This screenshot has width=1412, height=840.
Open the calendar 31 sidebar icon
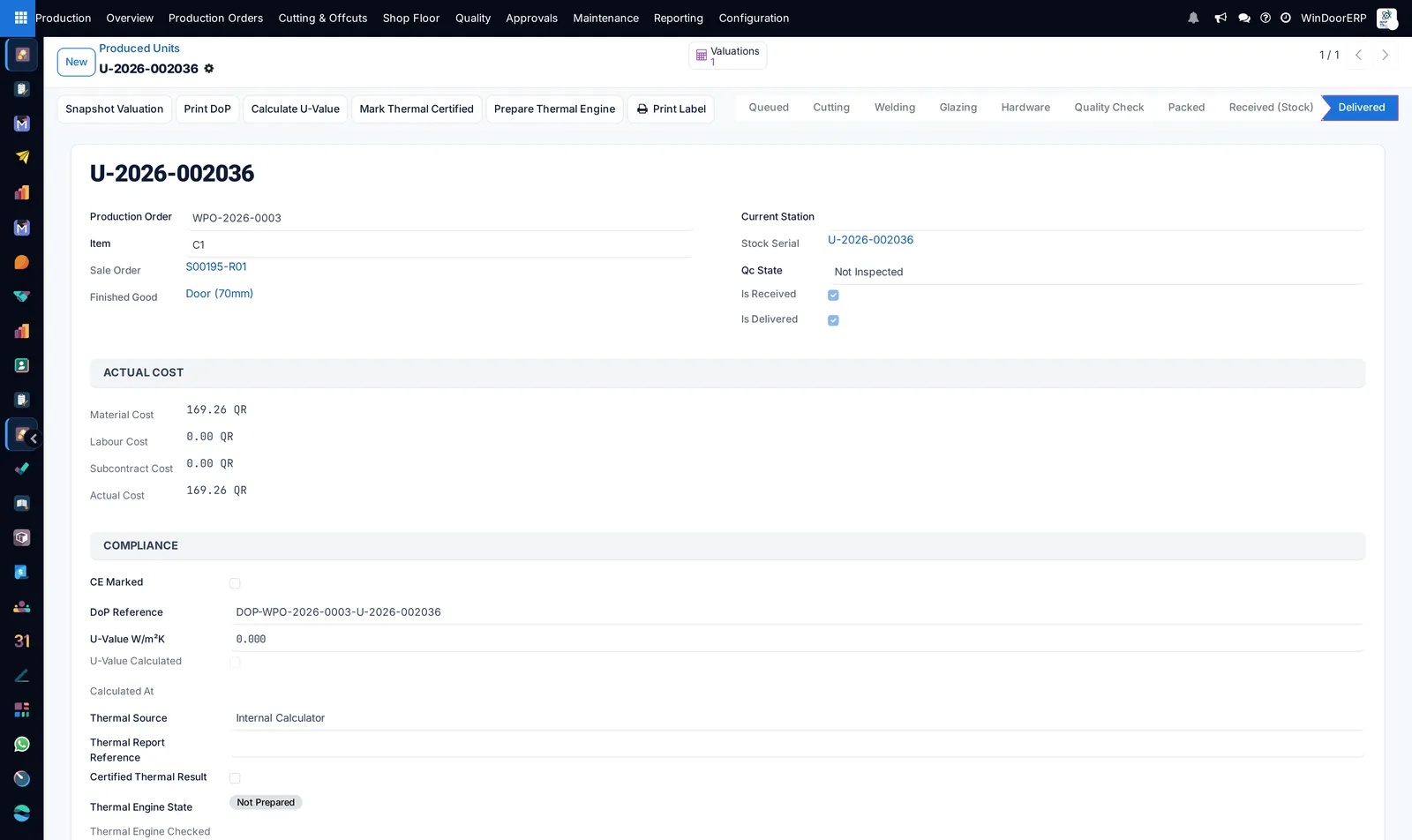22,641
